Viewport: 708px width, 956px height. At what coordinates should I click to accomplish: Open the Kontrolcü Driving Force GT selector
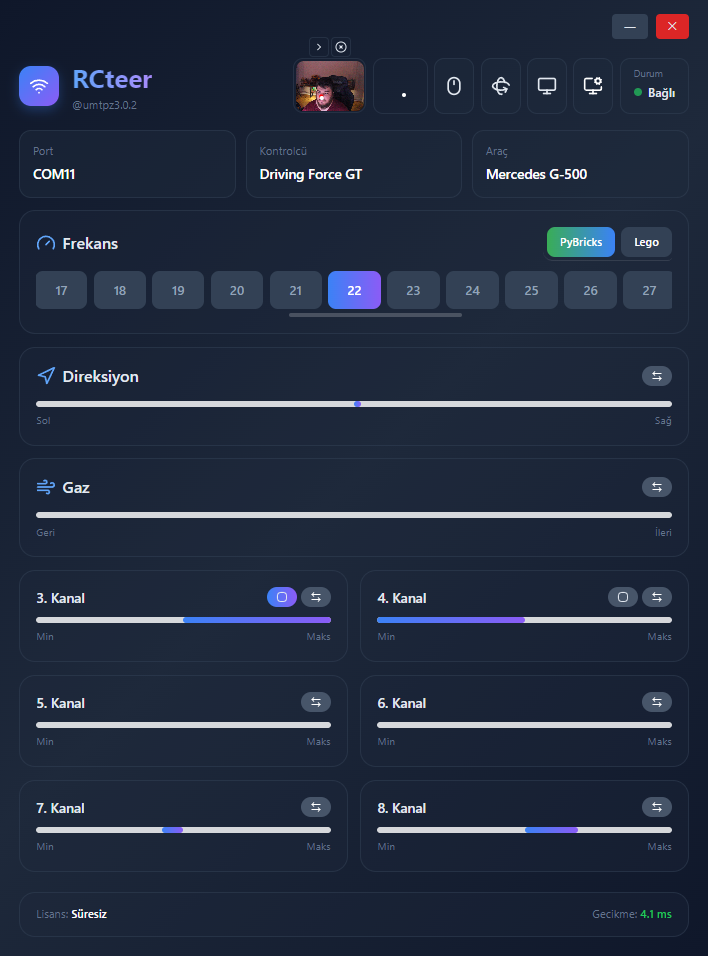pos(354,164)
